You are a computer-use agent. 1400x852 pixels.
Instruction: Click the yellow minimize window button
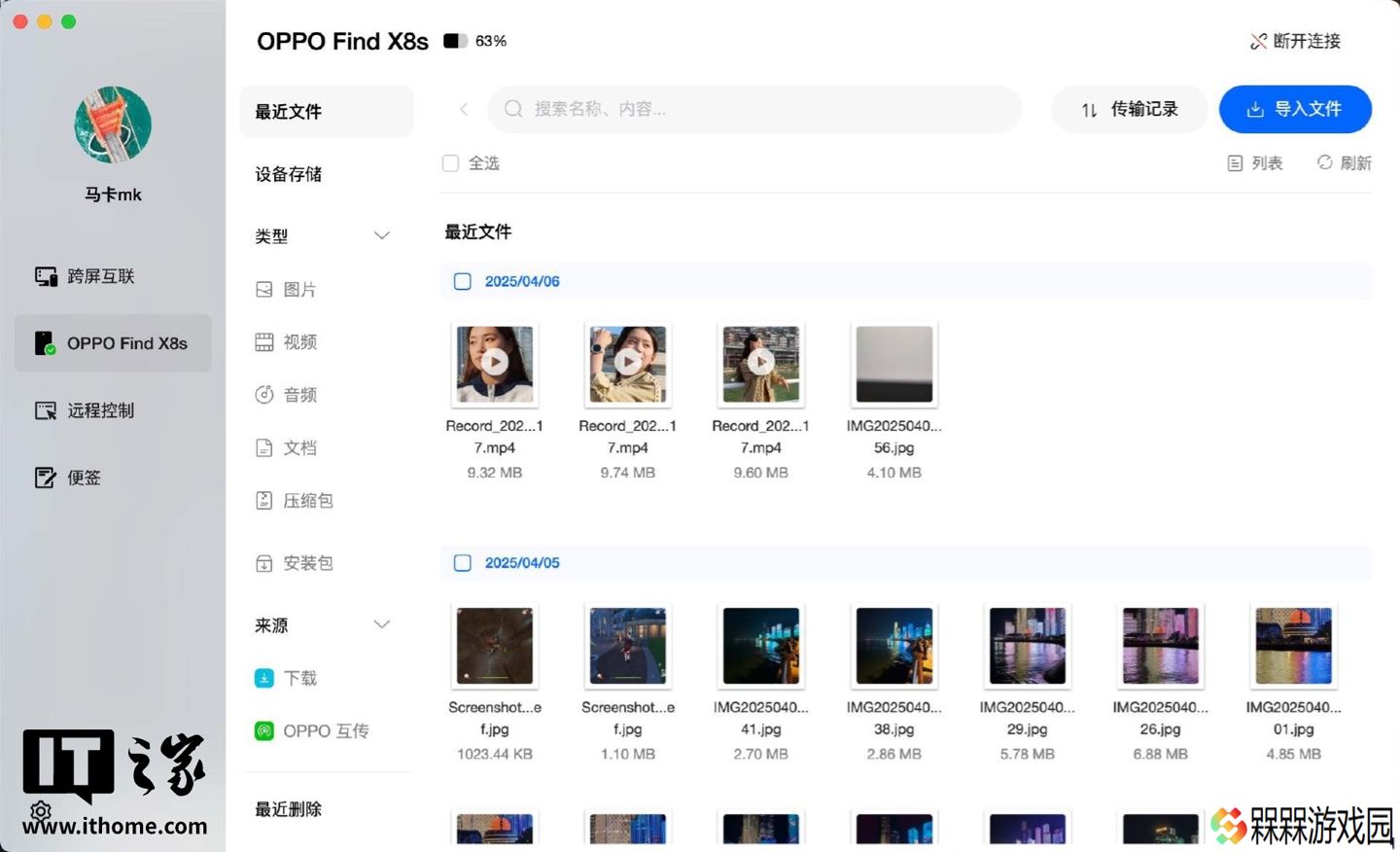click(x=45, y=21)
